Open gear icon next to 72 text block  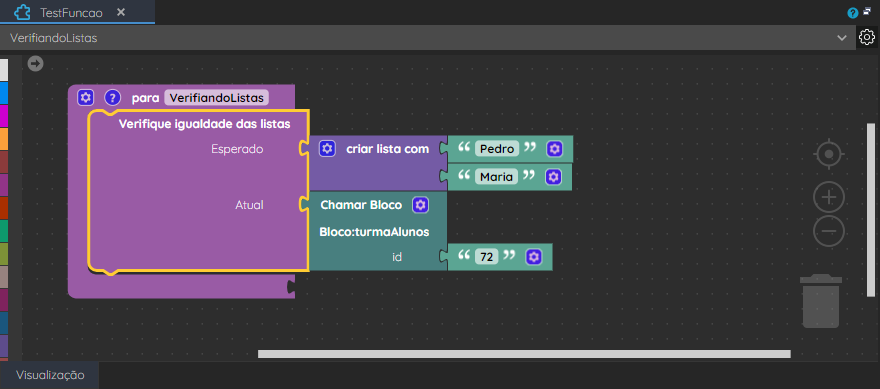534,257
